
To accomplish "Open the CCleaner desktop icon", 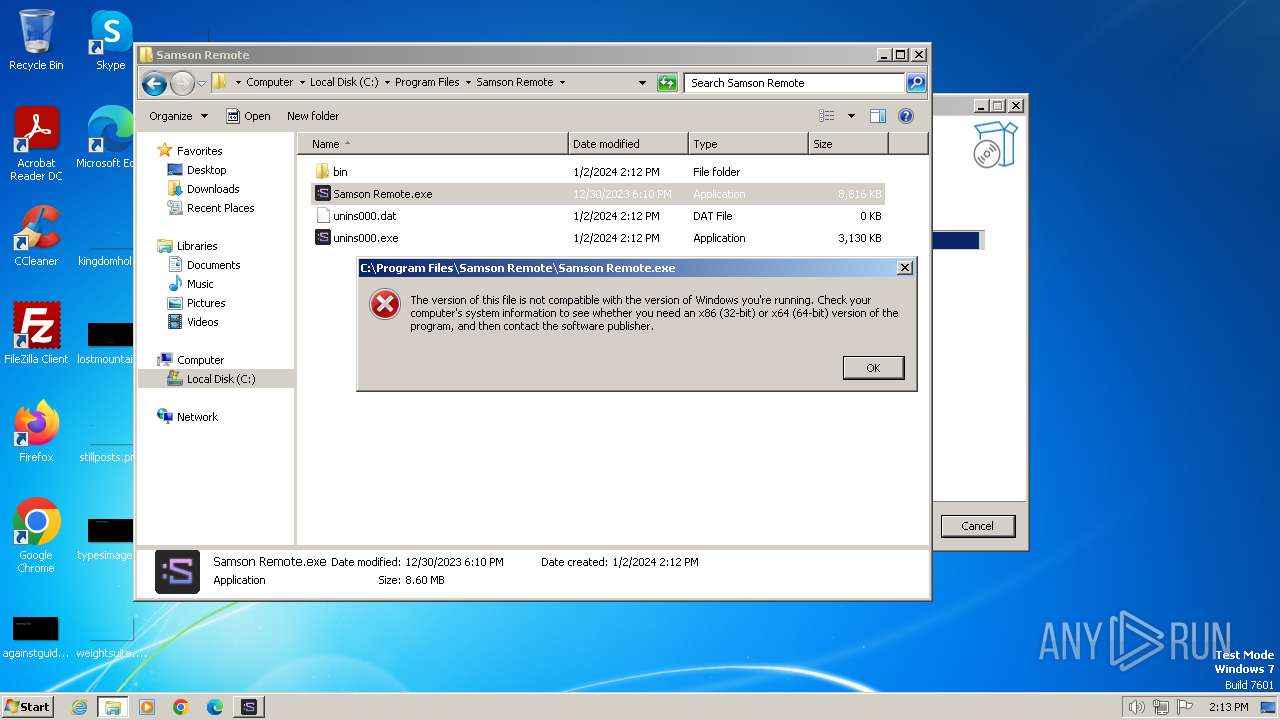I will click(x=36, y=236).
